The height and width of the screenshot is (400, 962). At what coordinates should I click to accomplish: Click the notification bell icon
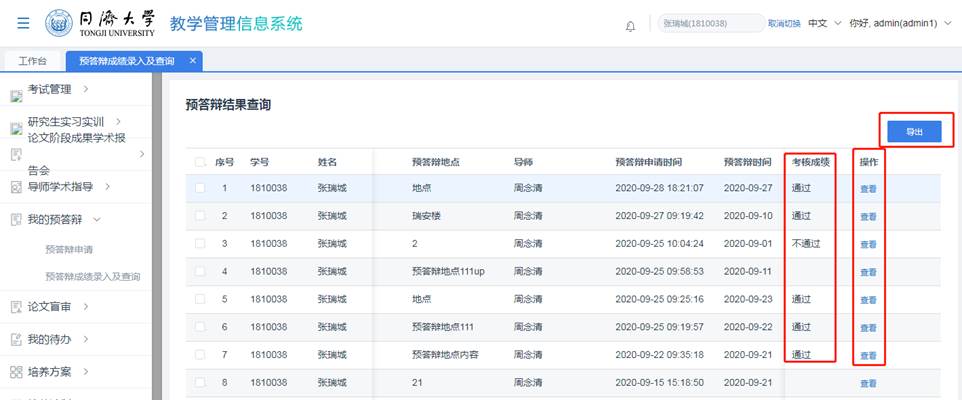coord(630,25)
